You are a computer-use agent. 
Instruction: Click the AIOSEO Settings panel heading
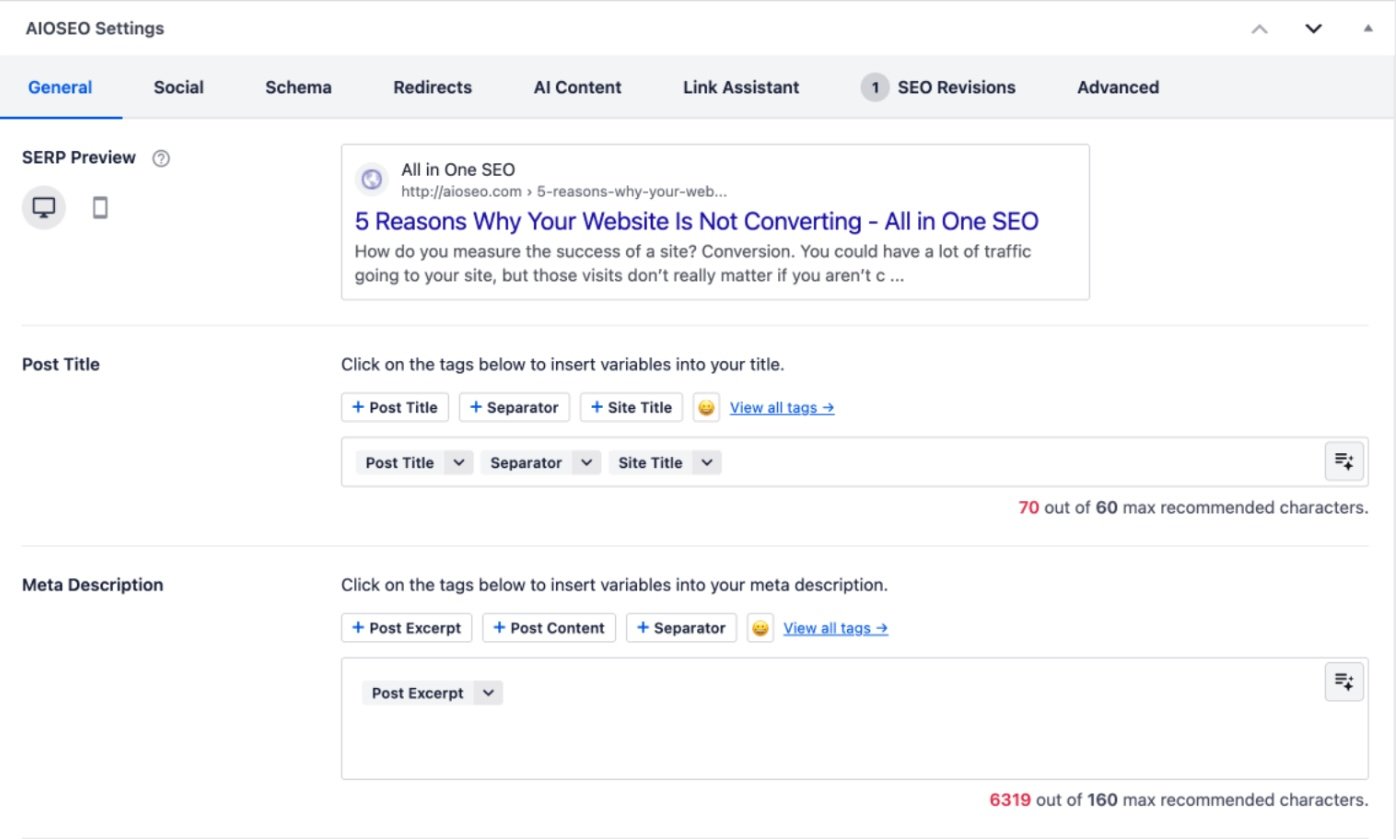pos(95,29)
